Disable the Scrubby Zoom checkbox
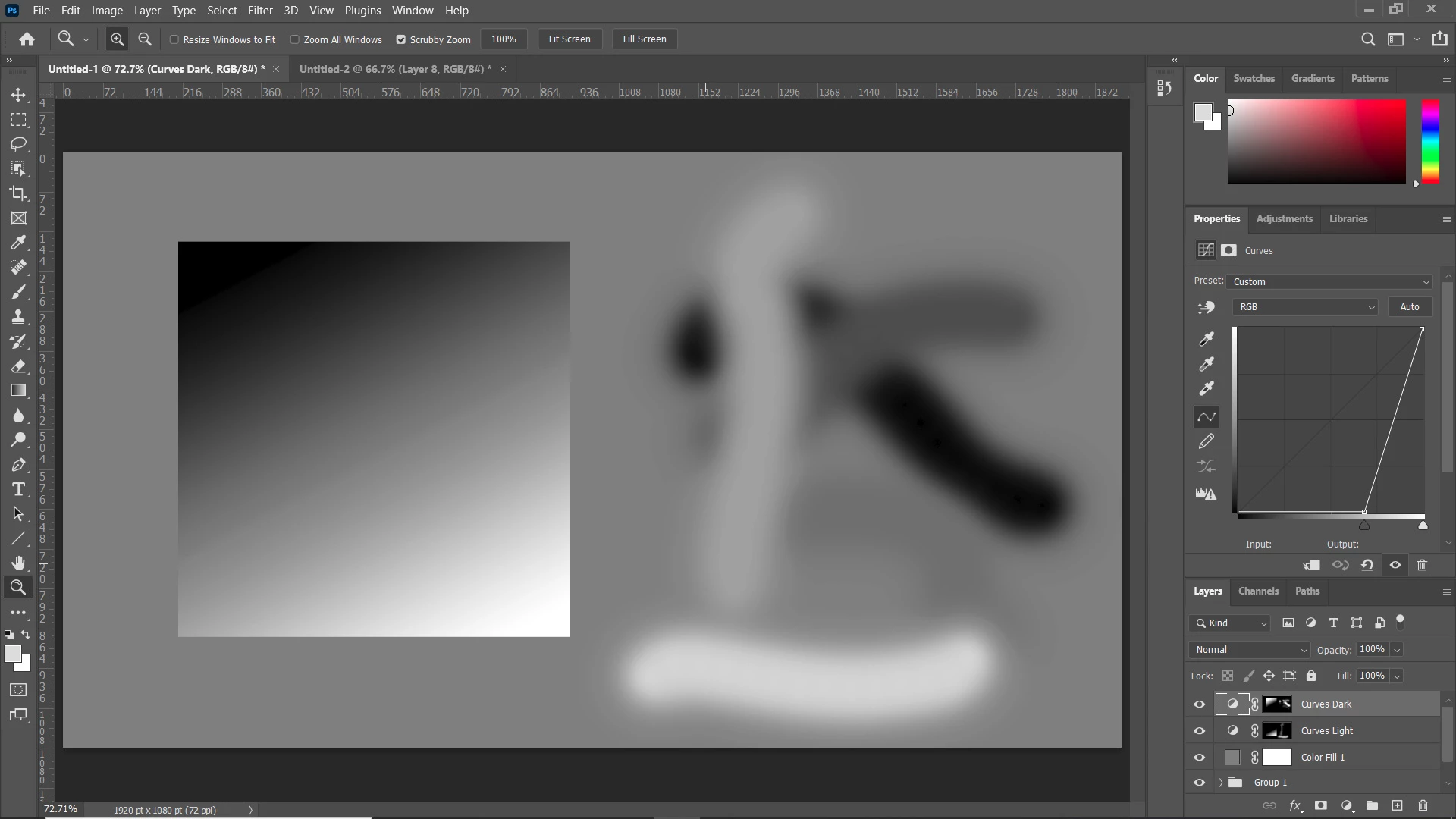The image size is (1456, 819). (x=401, y=39)
